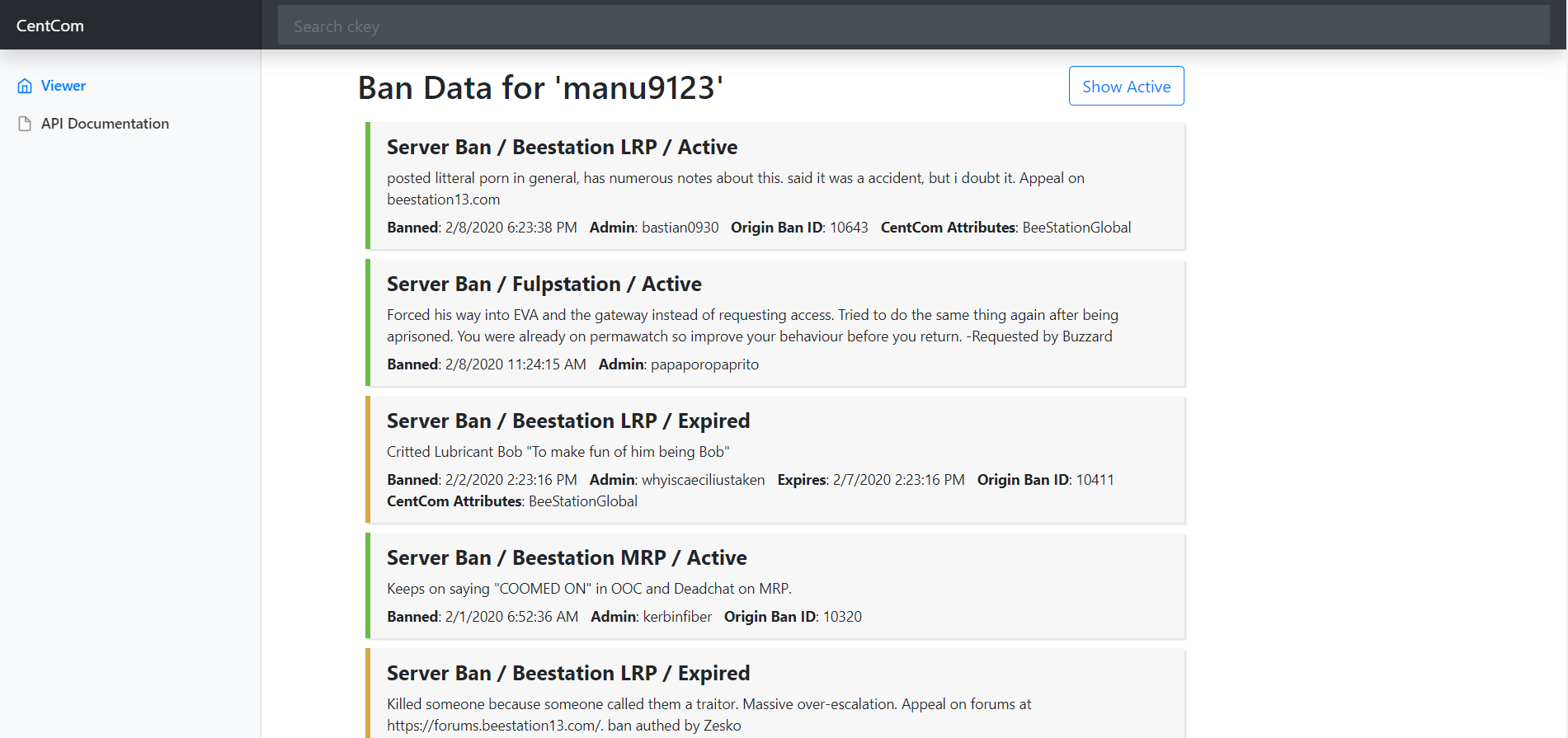Click the Beestation LRP Active ban title
1568x738 pixels.
click(x=563, y=147)
